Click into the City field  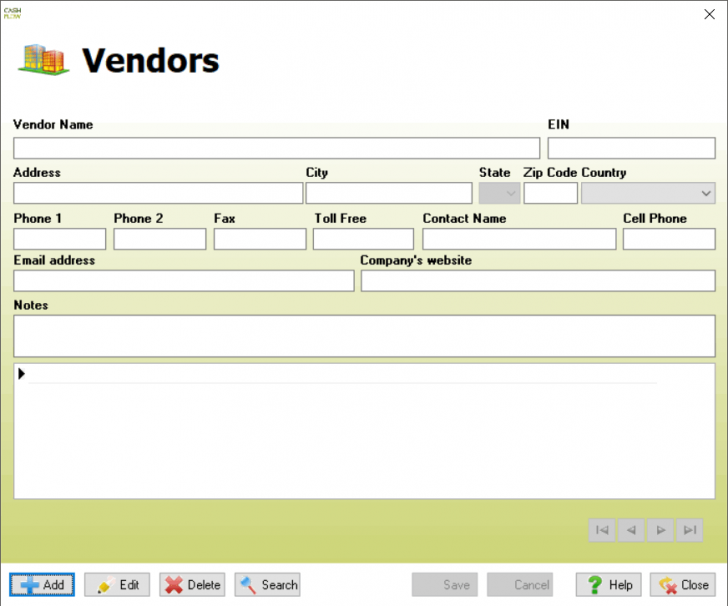coord(389,193)
